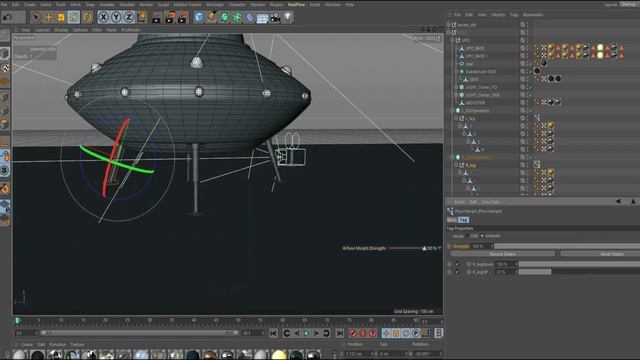
Task: Toggle the visibility dots of UFO_BASE
Action: pyautogui.click(x=527, y=48)
